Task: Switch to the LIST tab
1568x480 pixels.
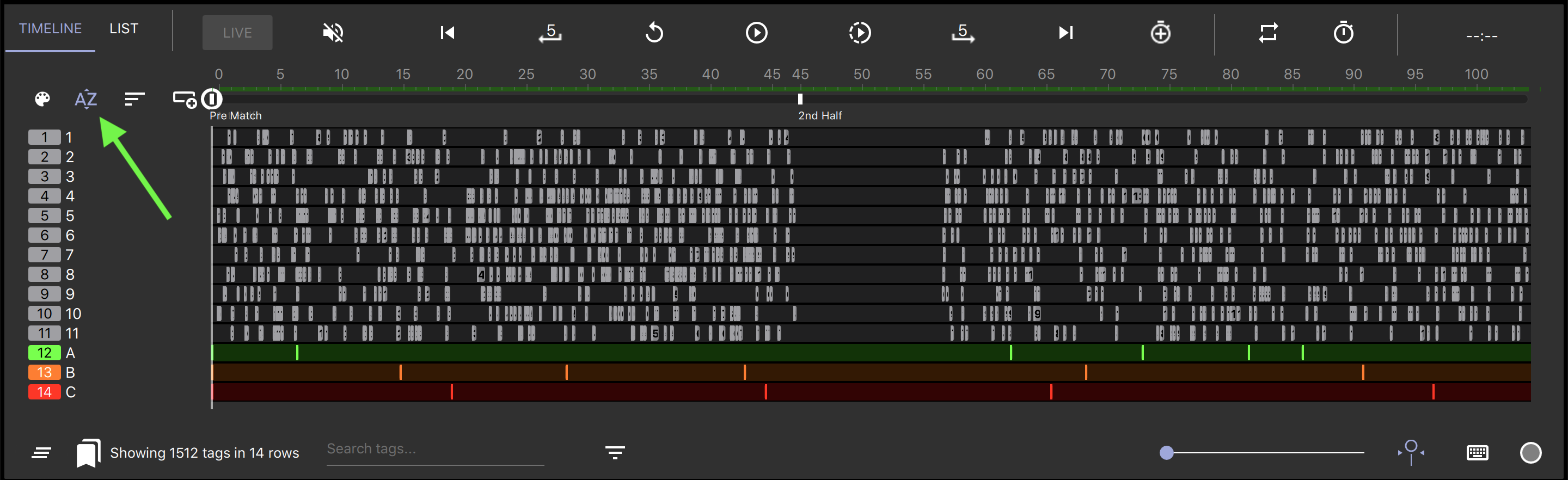Action: 124,29
